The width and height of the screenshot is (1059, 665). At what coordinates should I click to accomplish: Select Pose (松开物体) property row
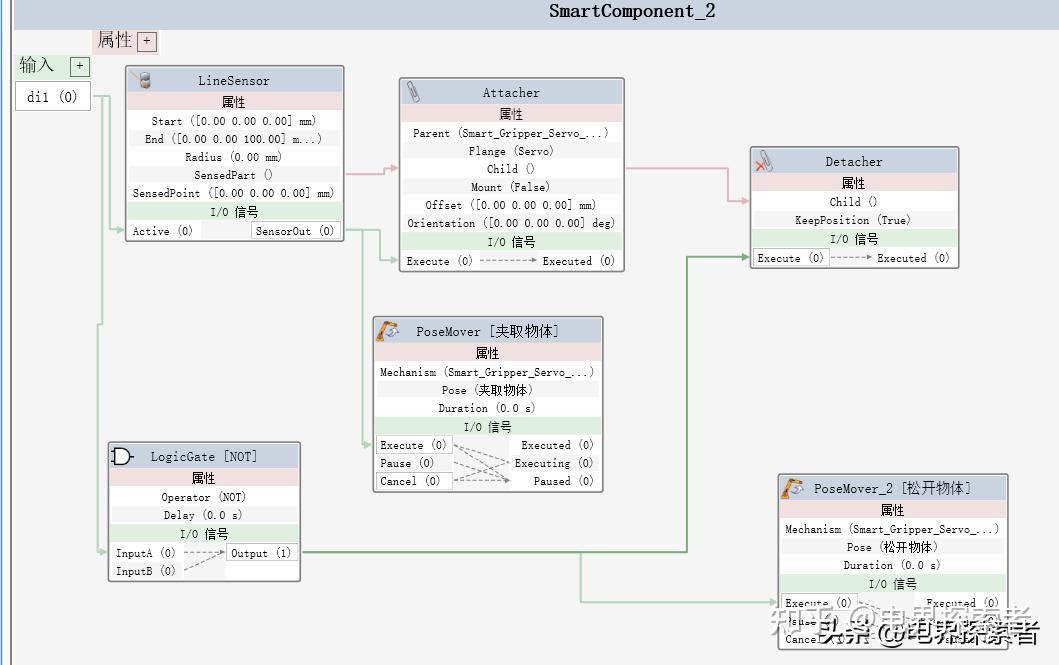(x=892, y=548)
